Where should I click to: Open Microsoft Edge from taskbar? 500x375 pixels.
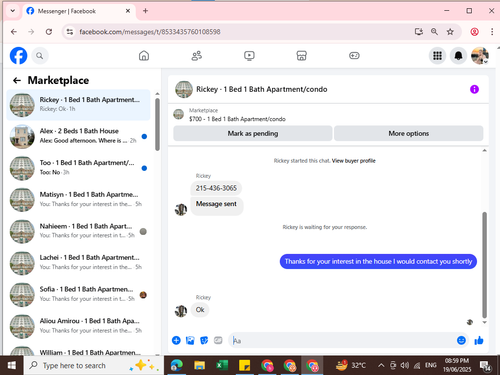tap(177, 365)
